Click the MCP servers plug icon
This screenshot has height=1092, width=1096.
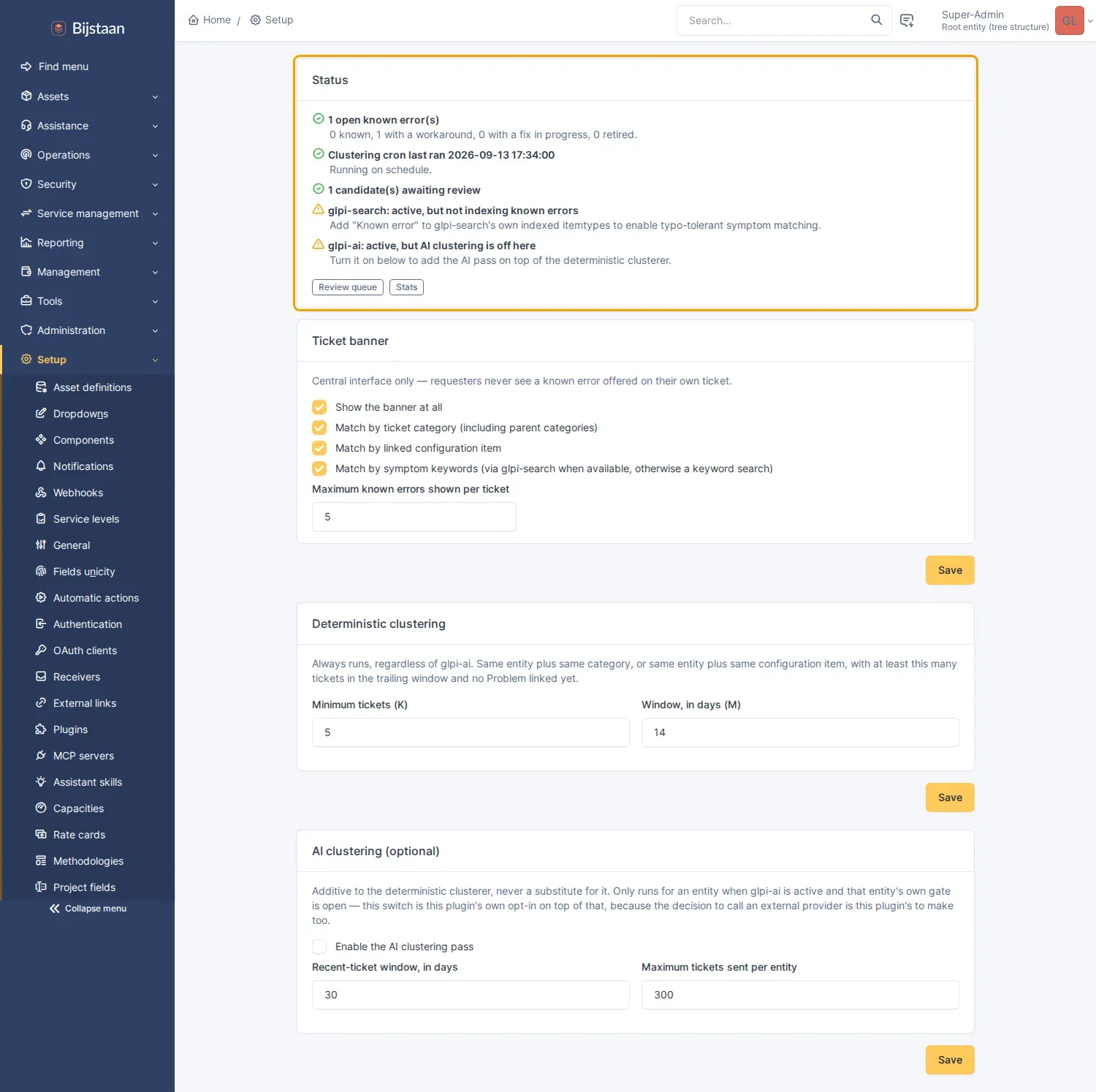pyautogui.click(x=41, y=756)
